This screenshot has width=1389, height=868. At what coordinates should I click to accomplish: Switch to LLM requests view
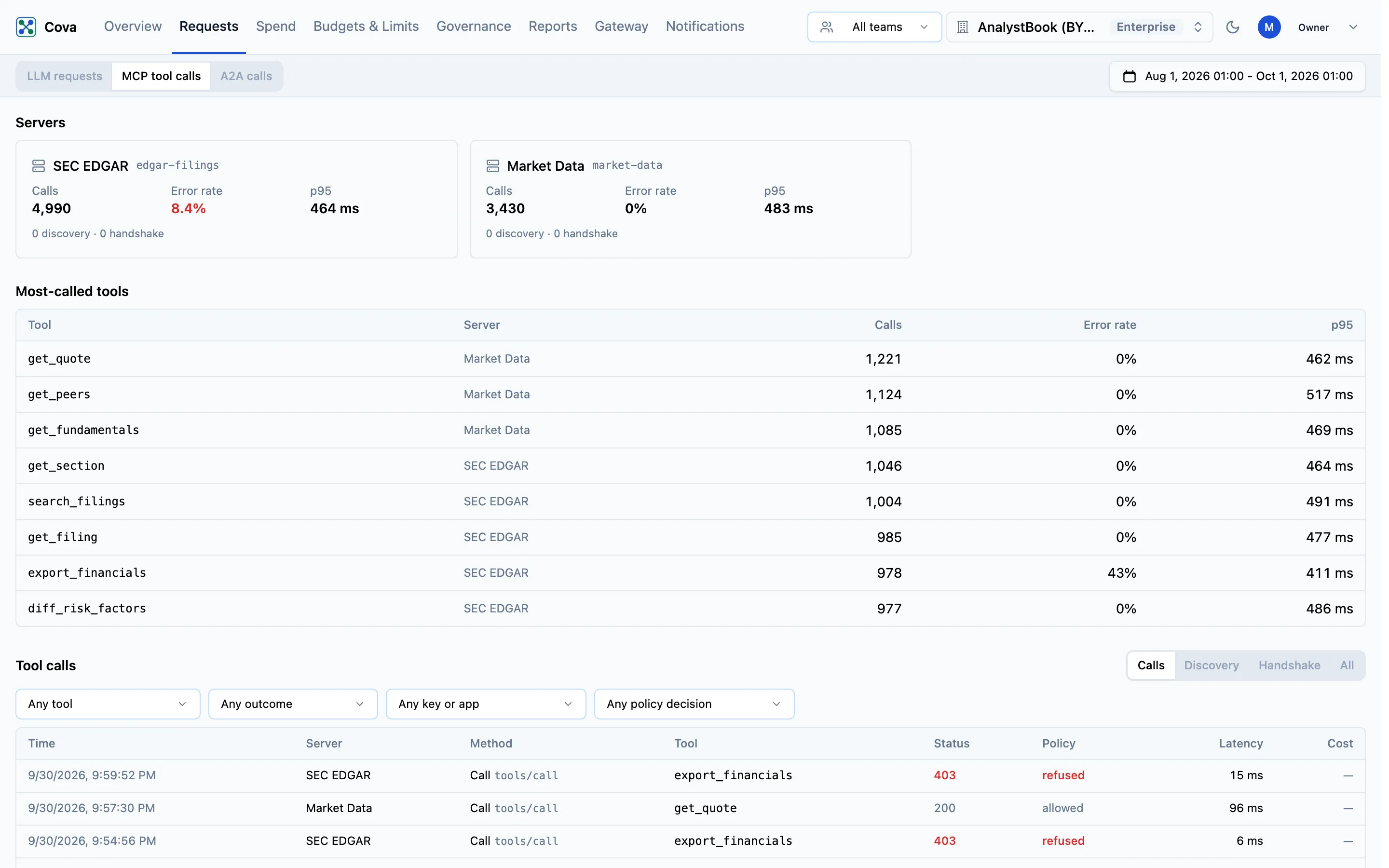64,76
